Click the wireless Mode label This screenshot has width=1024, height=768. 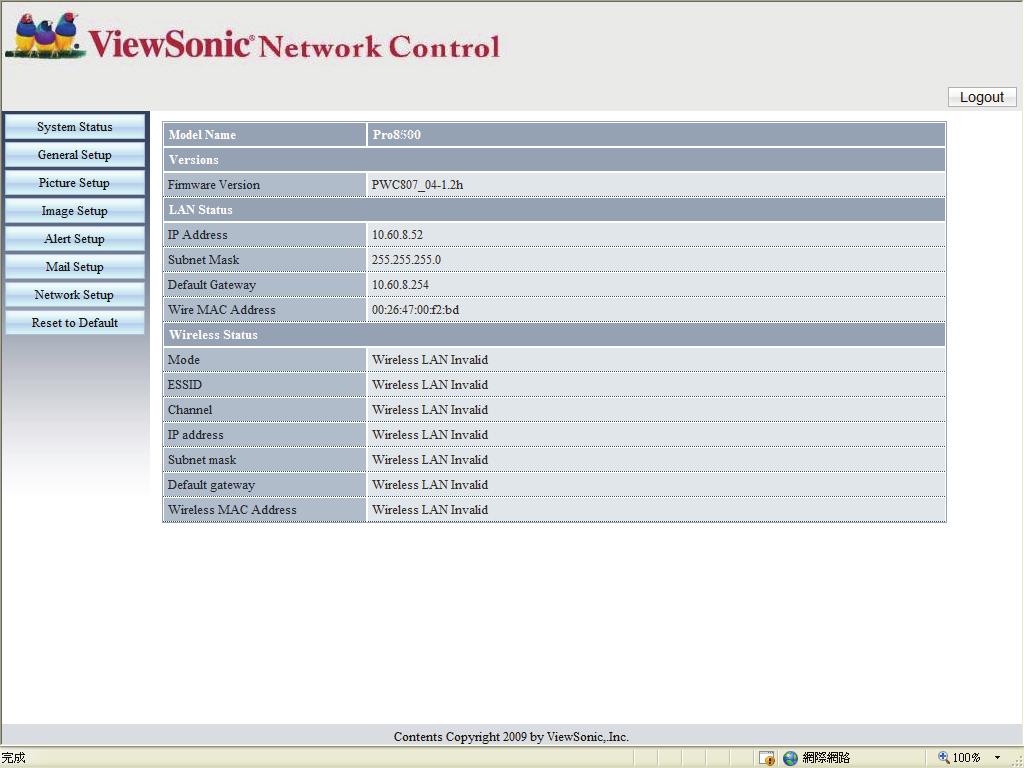[184, 360]
